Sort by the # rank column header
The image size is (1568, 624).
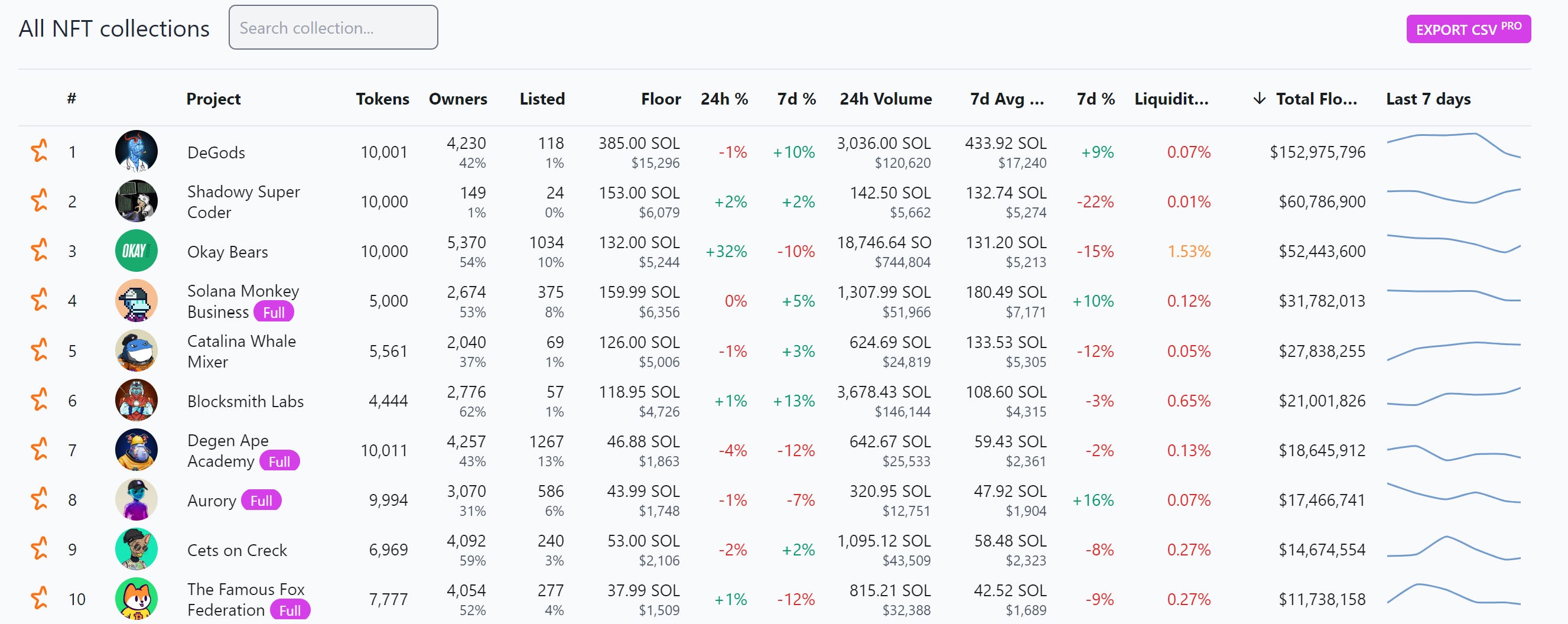[72, 99]
